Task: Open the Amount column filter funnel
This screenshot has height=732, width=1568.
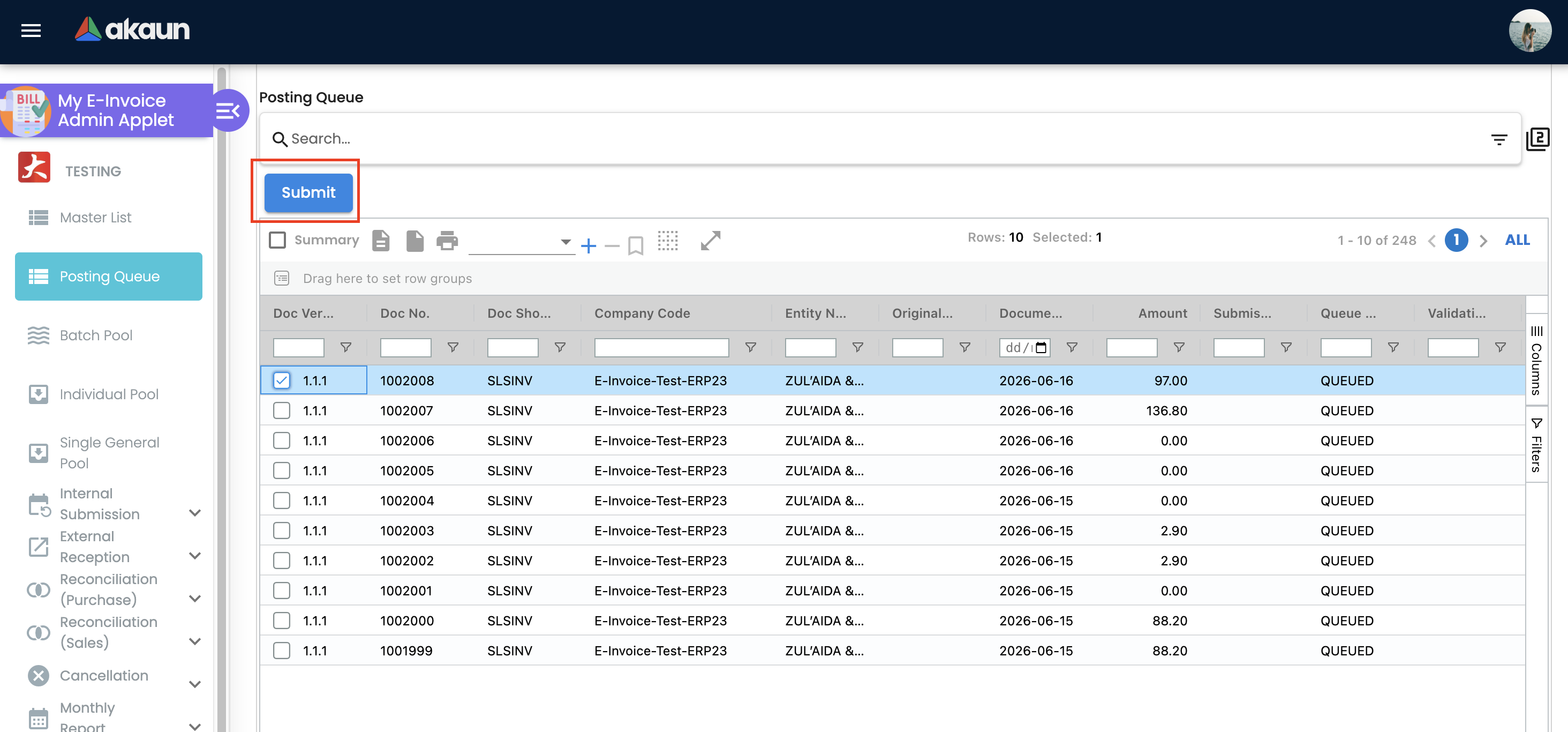Action: coord(1179,347)
